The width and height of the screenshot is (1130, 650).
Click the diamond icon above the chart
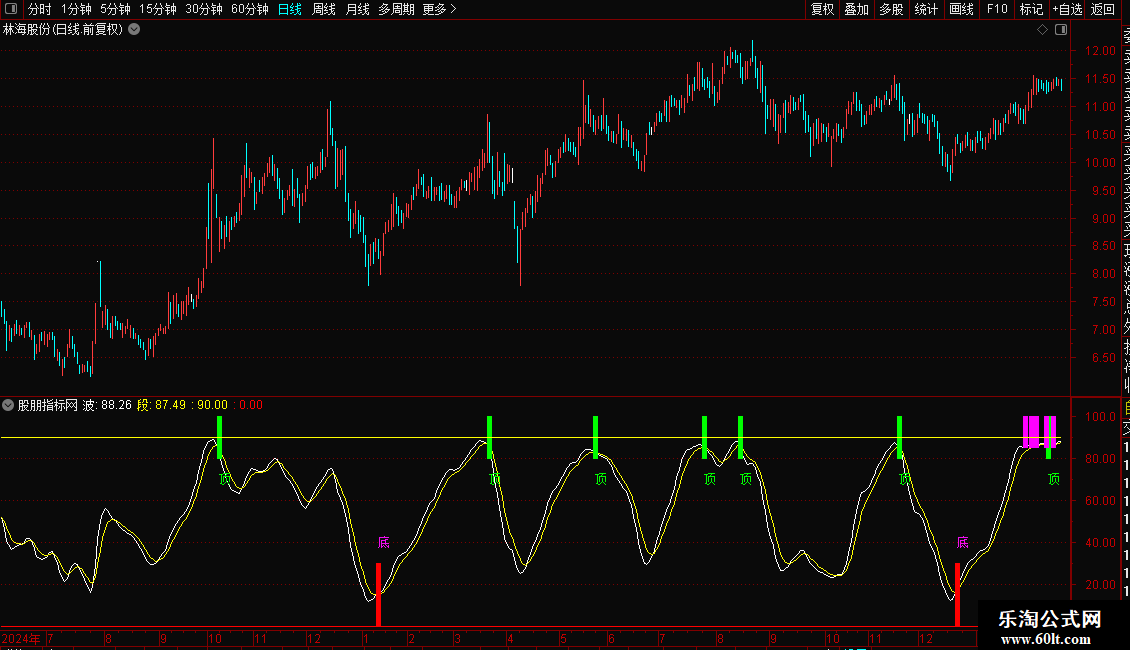pos(1042,30)
